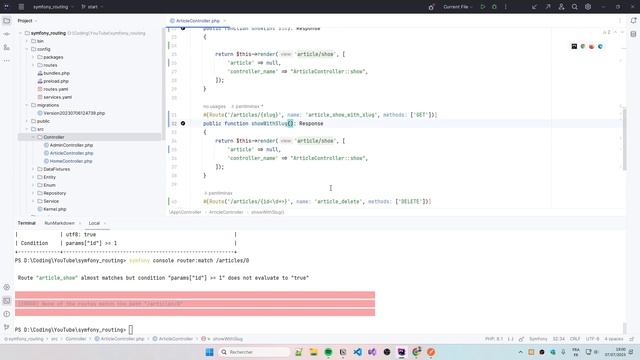Open Project view mode dropdown
The height and width of the screenshot is (360, 640).
click(x=27, y=20)
